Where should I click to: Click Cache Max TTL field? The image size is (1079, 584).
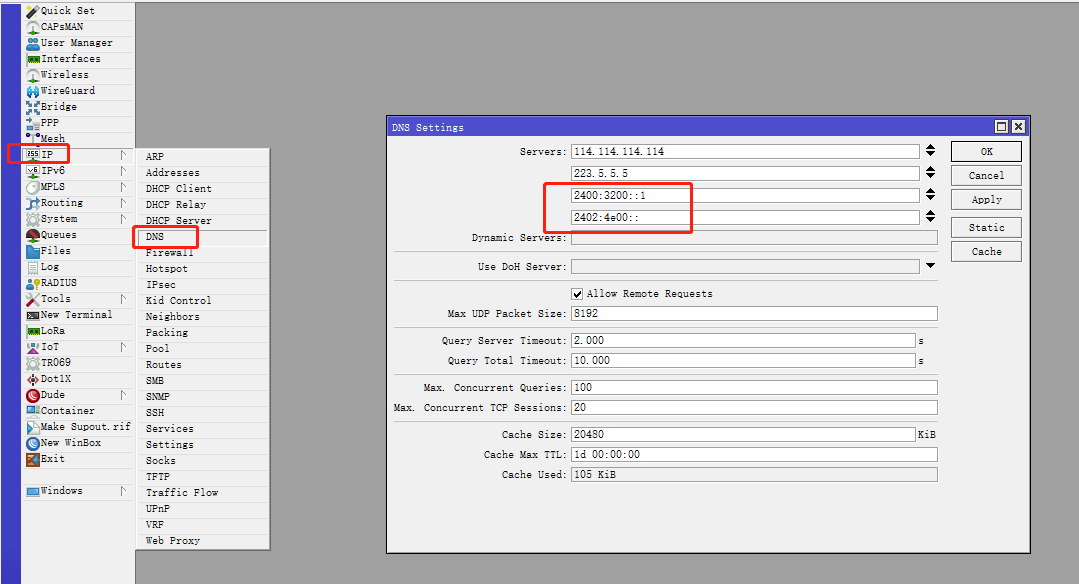point(754,455)
